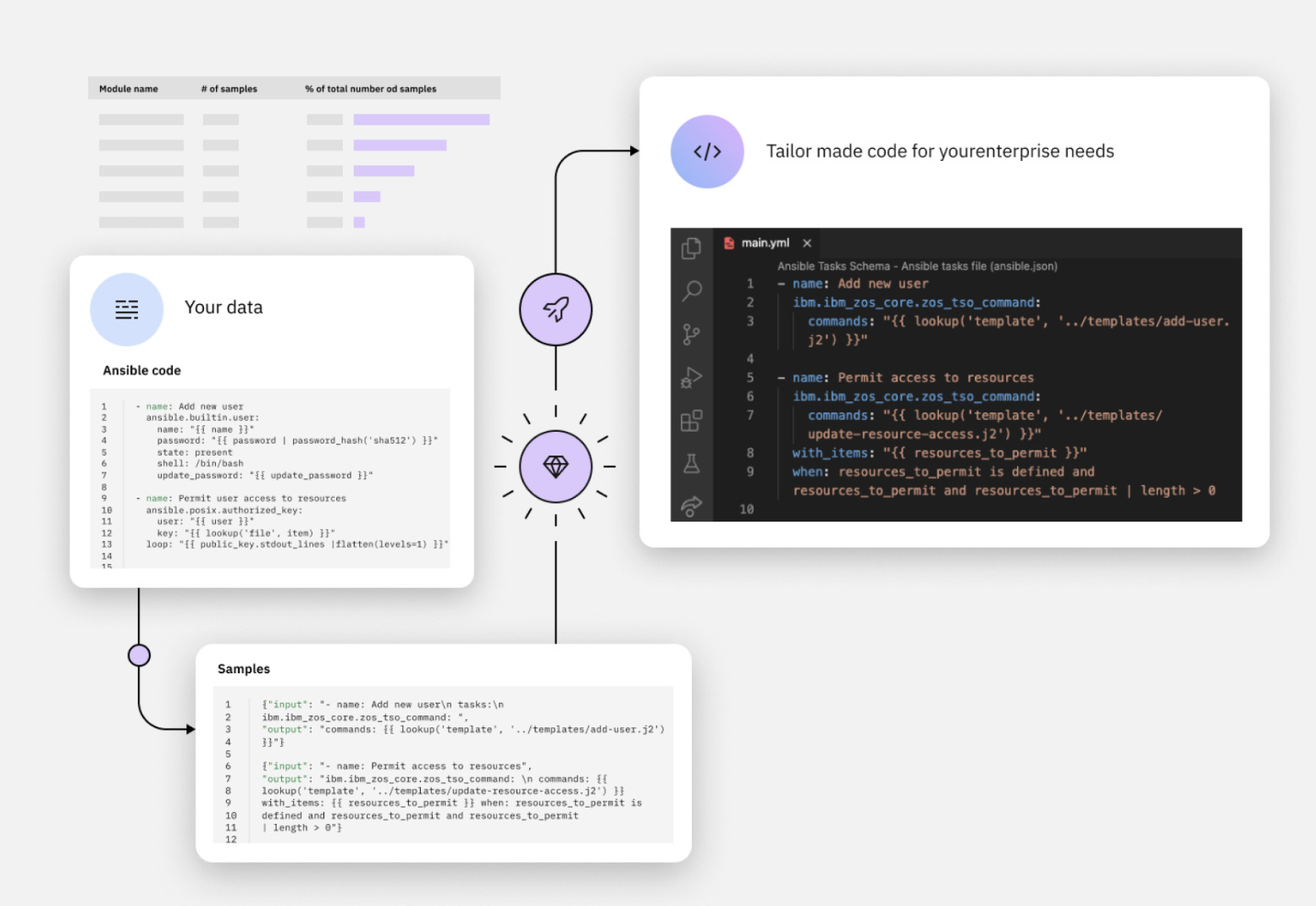Screen dimensions: 1316x906
Task: Open the Search magnifier icon in the editor sidebar
Action: [x=691, y=291]
